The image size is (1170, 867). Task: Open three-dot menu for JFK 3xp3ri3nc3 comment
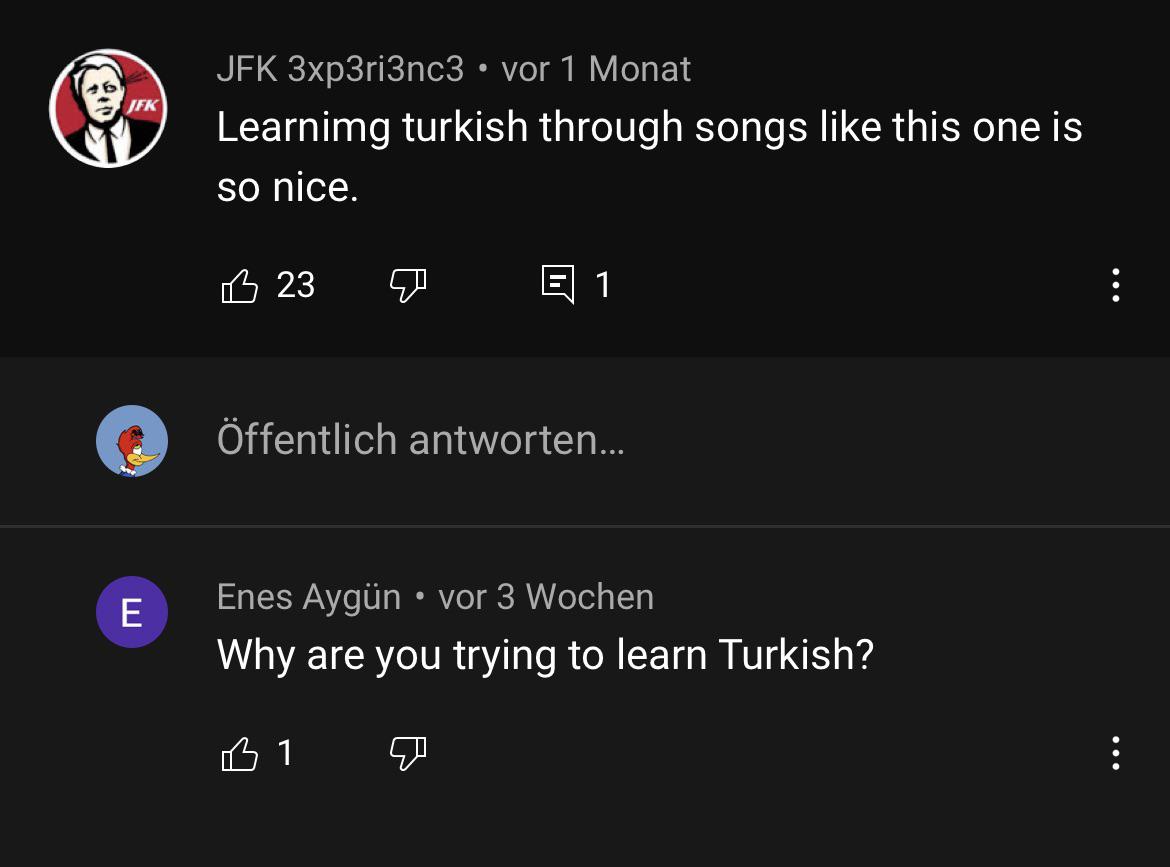(1115, 286)
